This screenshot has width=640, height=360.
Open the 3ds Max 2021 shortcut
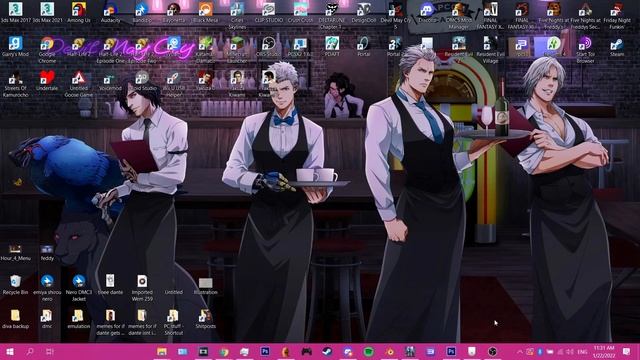47,12
